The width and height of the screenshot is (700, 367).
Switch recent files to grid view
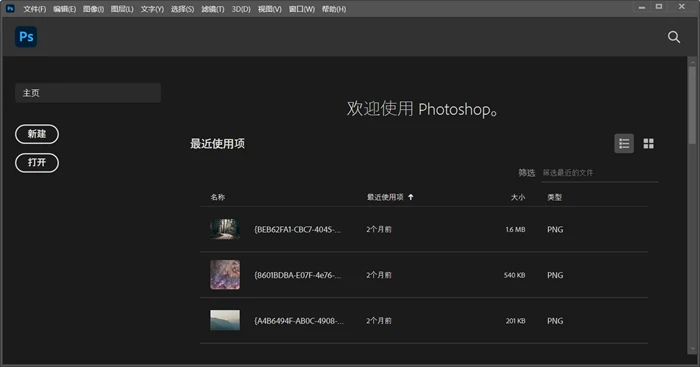tap(648, 143)
